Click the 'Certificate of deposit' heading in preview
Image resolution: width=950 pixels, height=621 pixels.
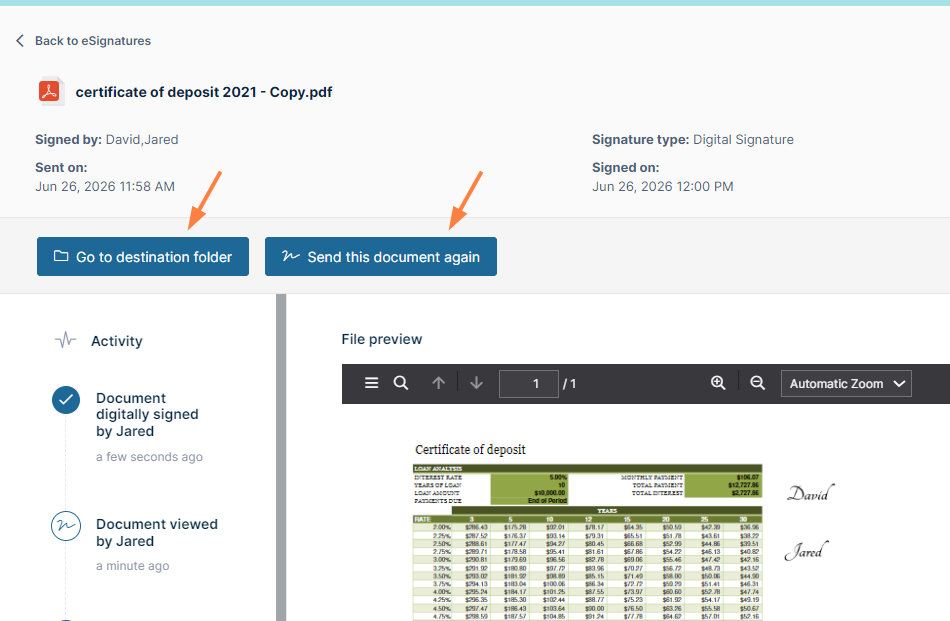coord(470,450)
